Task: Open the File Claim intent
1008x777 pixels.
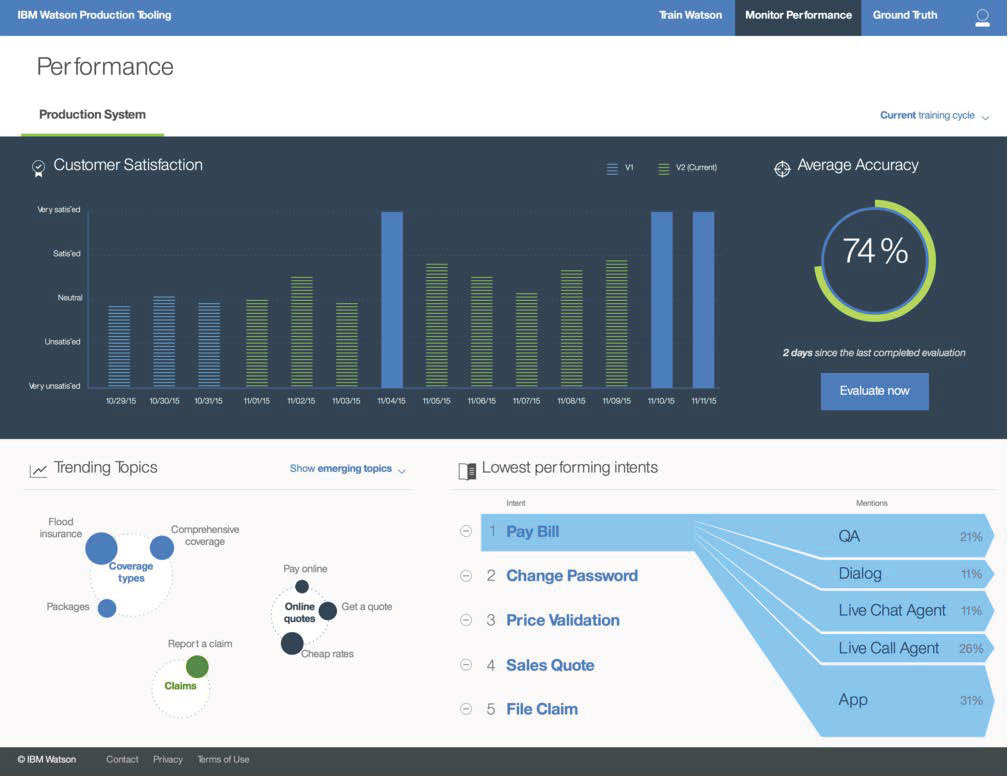Action: 542,709
